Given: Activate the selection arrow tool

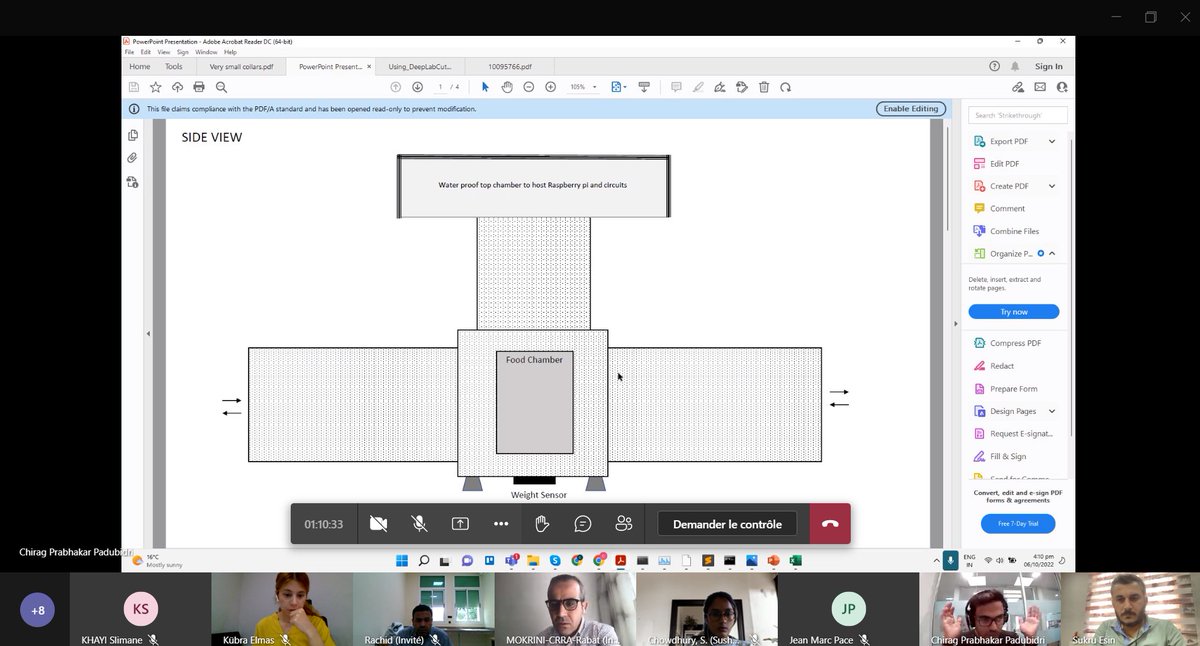Looking at the screenshot, I should click(x=486, y=87).
